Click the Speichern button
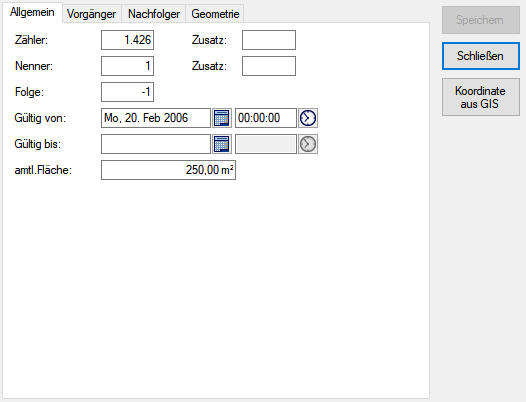526x402 pixels. tap(480, 20)
